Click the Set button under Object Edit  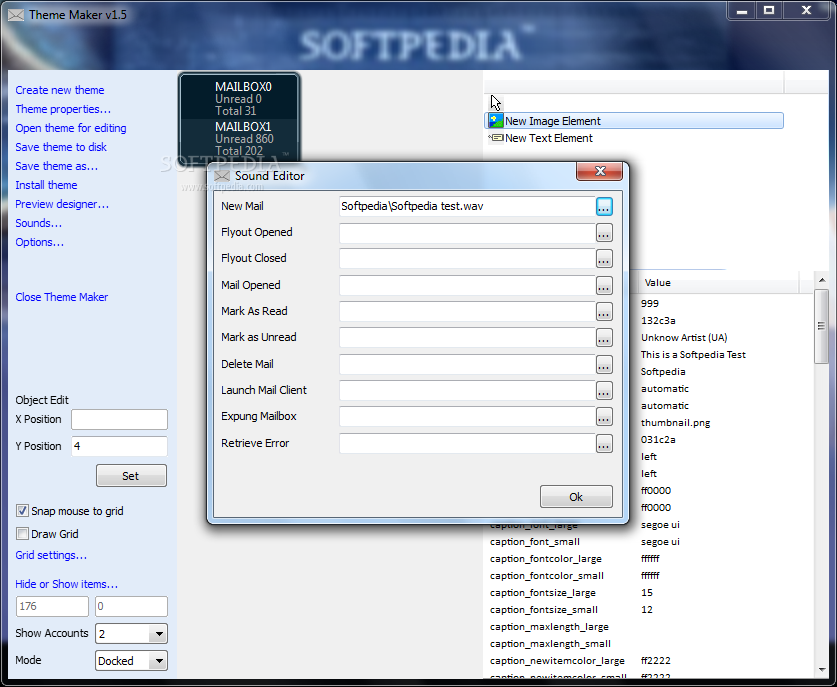point(131,476)
